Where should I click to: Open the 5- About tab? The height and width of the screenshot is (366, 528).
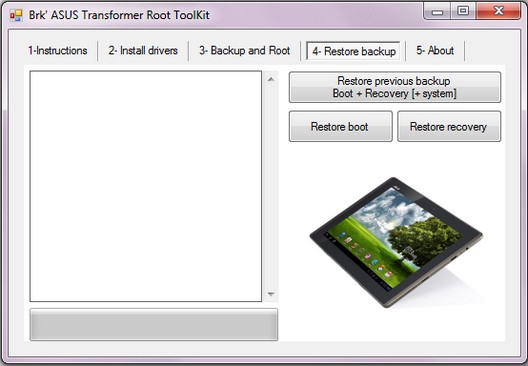tap(435, 51)
